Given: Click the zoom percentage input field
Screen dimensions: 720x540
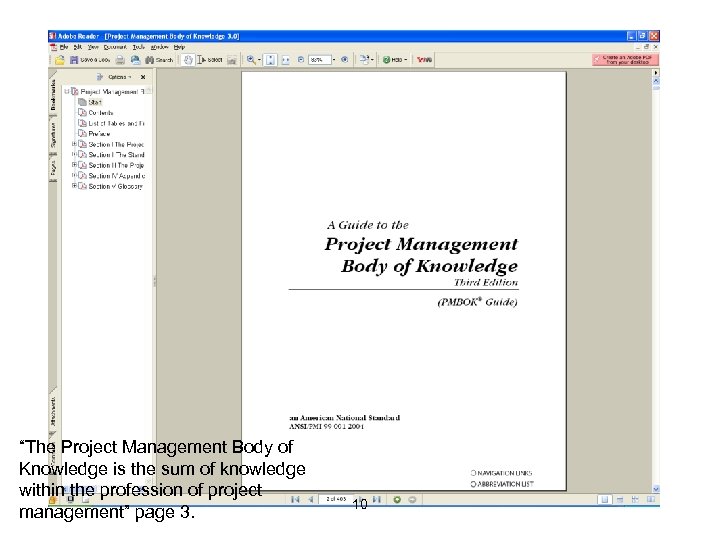Looking at the screenshot, I should (x=320, y=60).
